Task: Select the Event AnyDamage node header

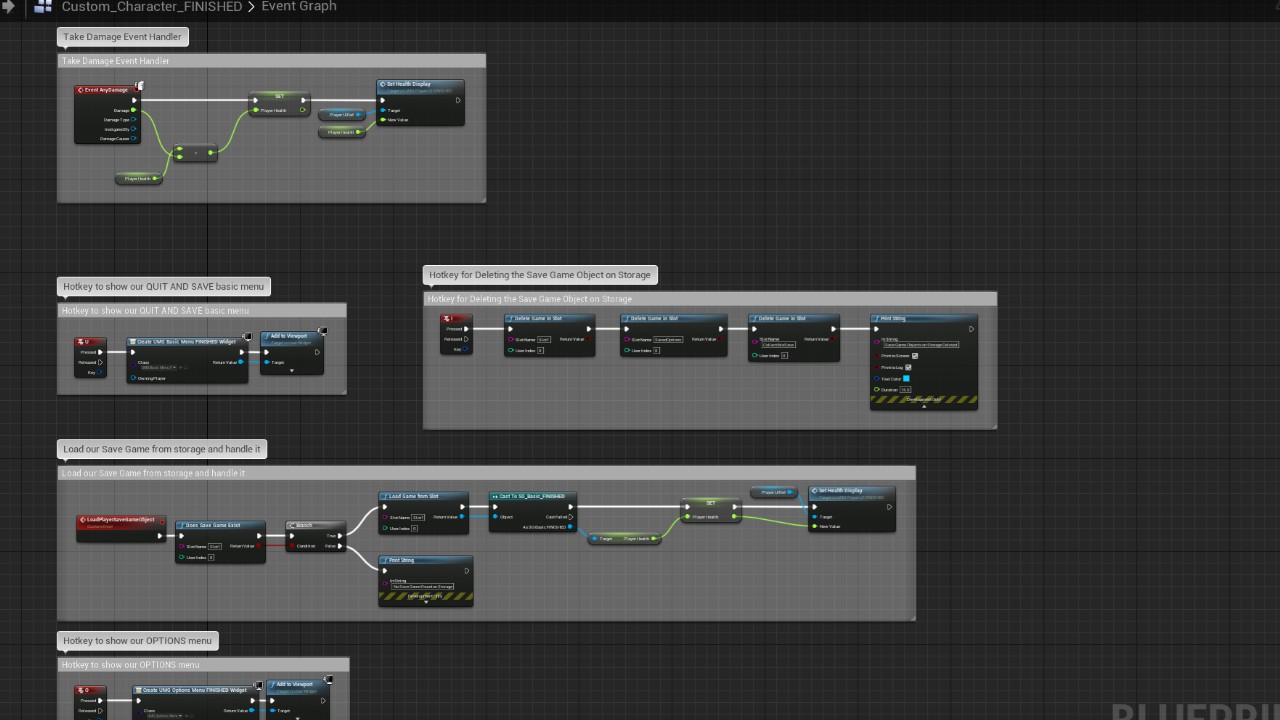Action: pos(107,90)
